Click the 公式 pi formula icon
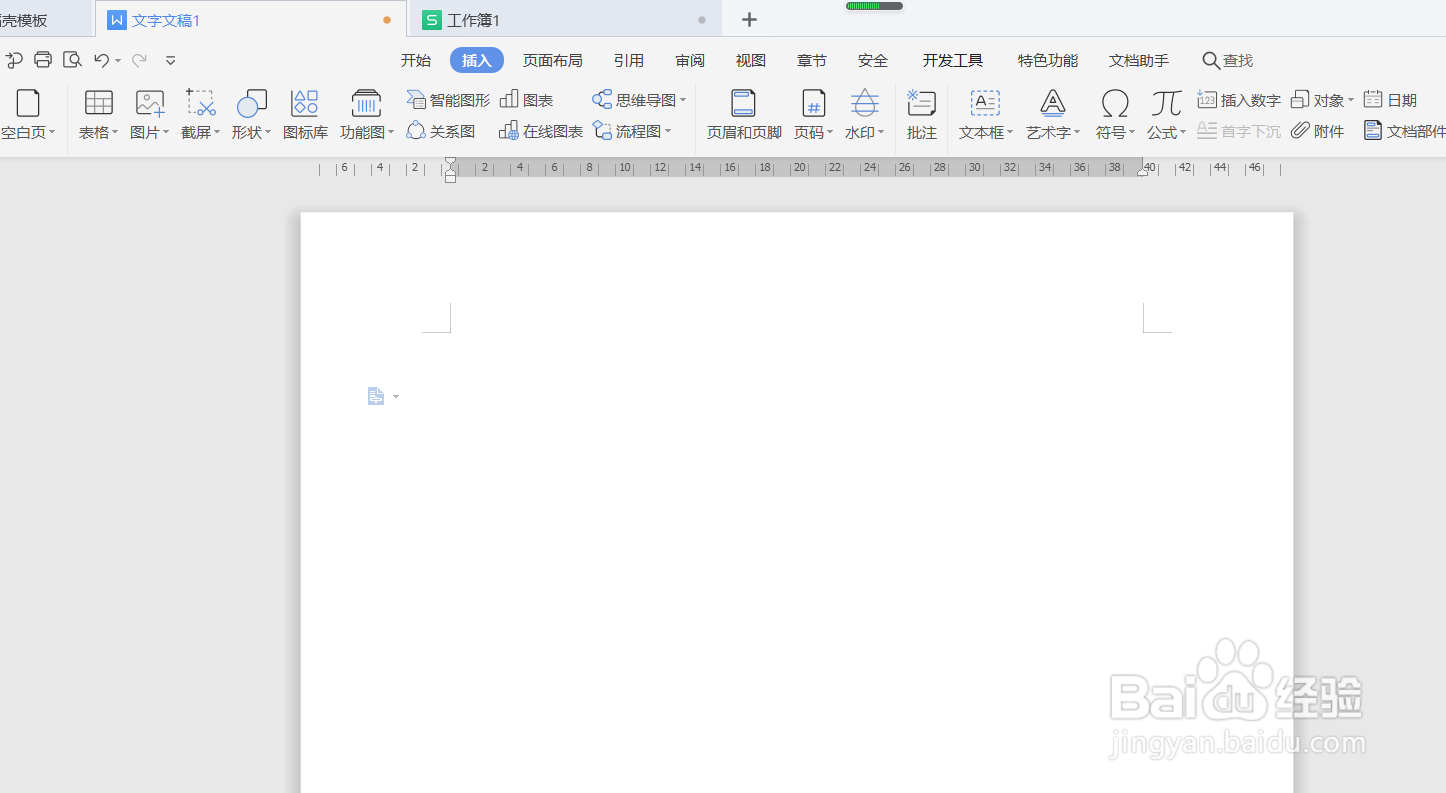 pyautogui.click(x=1166, y=103)
